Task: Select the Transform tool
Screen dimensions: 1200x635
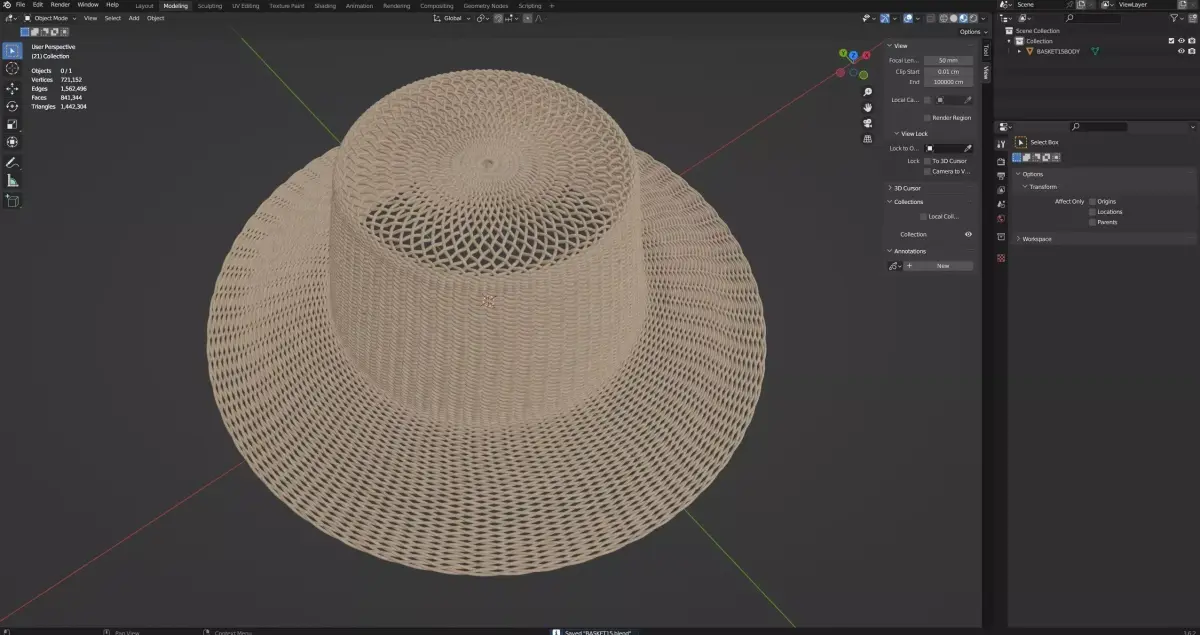Action: click(x=12, y=142)
